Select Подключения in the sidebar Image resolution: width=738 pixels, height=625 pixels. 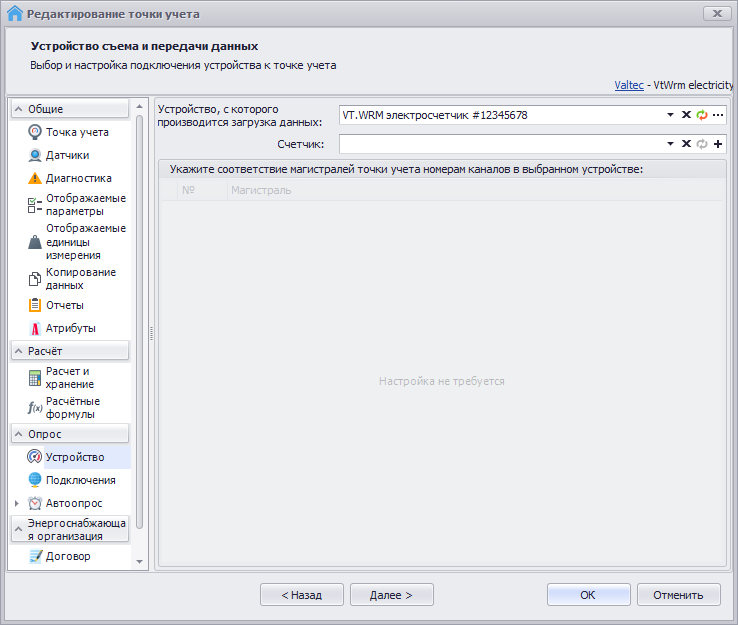click(80, 480)
